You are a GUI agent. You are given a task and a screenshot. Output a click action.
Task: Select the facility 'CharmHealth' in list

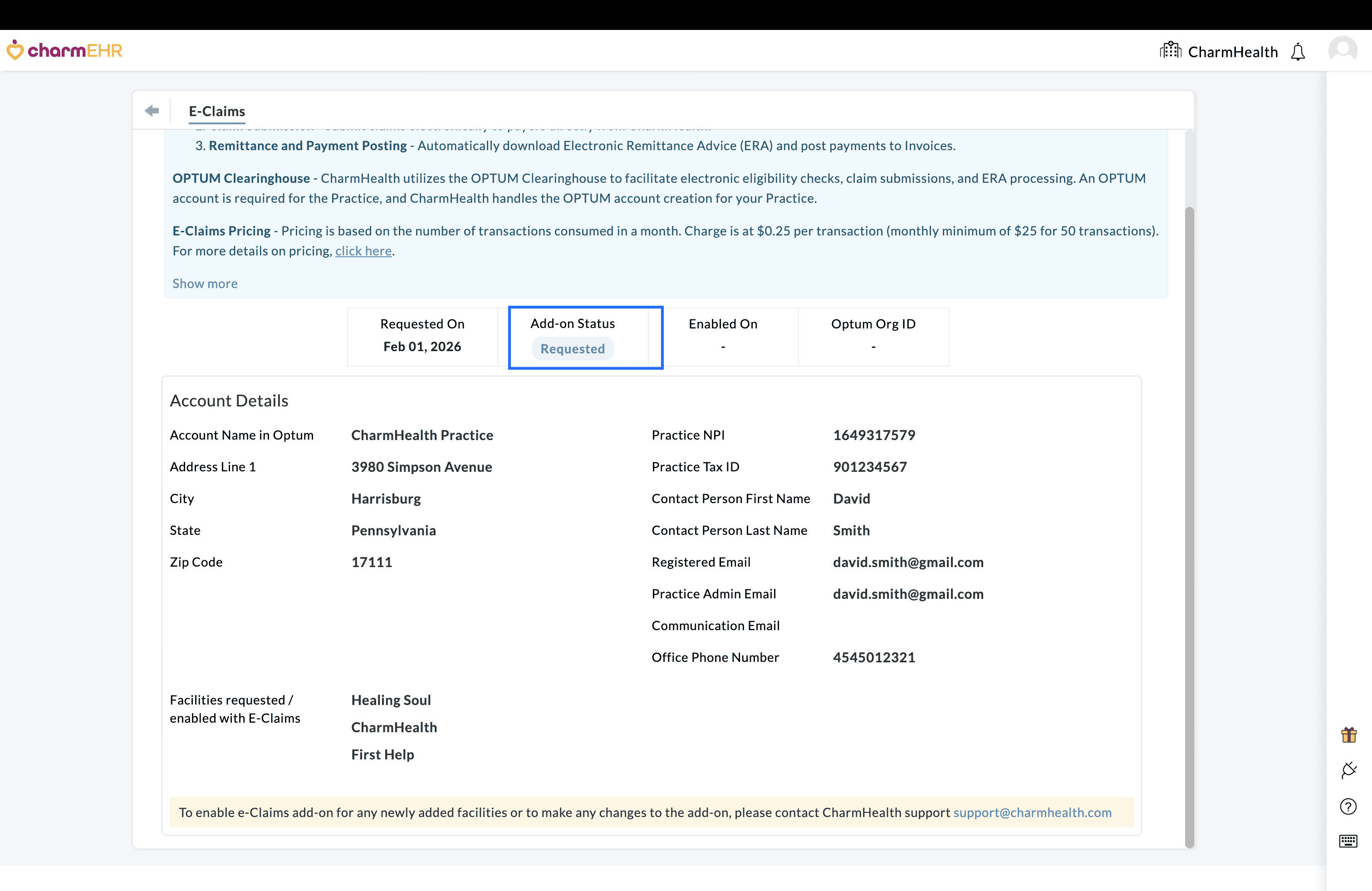(x=394, y=727)
